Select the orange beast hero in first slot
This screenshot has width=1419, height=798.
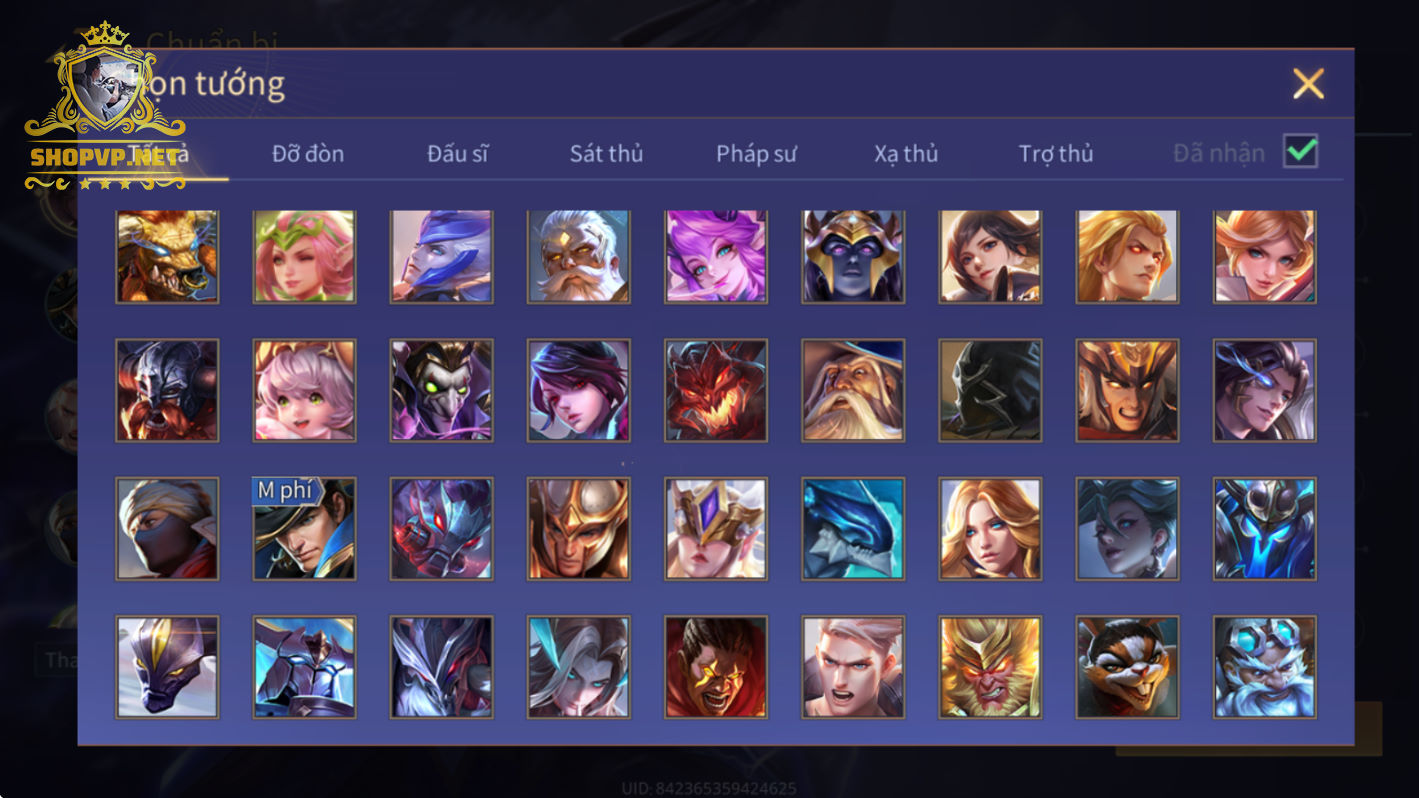(x=167, y=256)
